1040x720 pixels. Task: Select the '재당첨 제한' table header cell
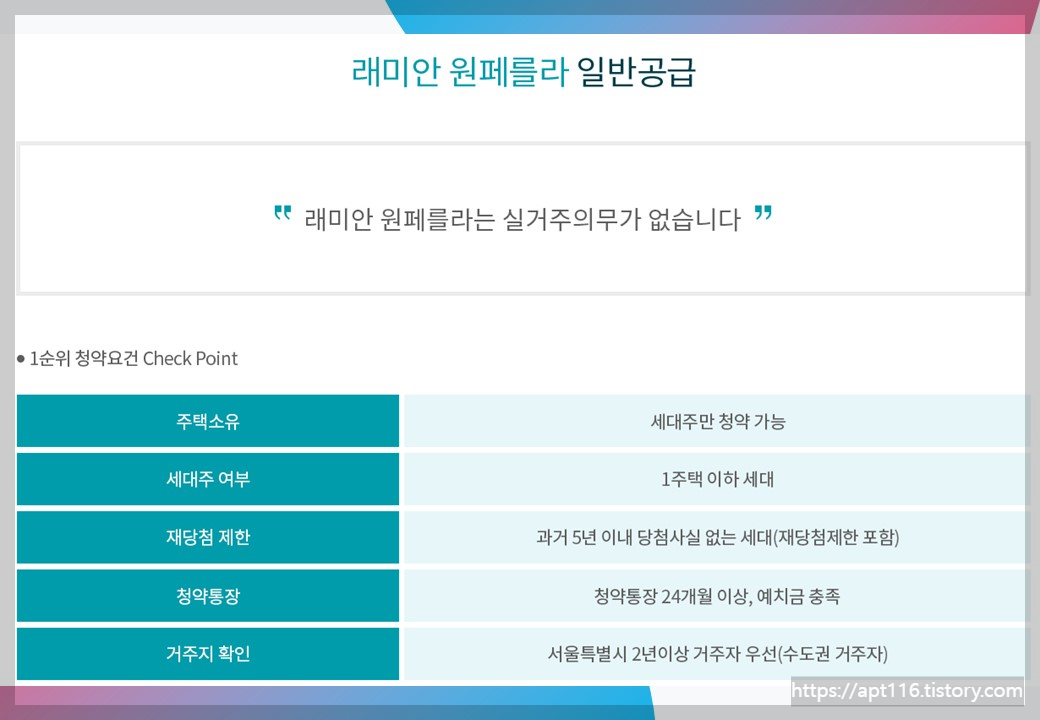208,537
